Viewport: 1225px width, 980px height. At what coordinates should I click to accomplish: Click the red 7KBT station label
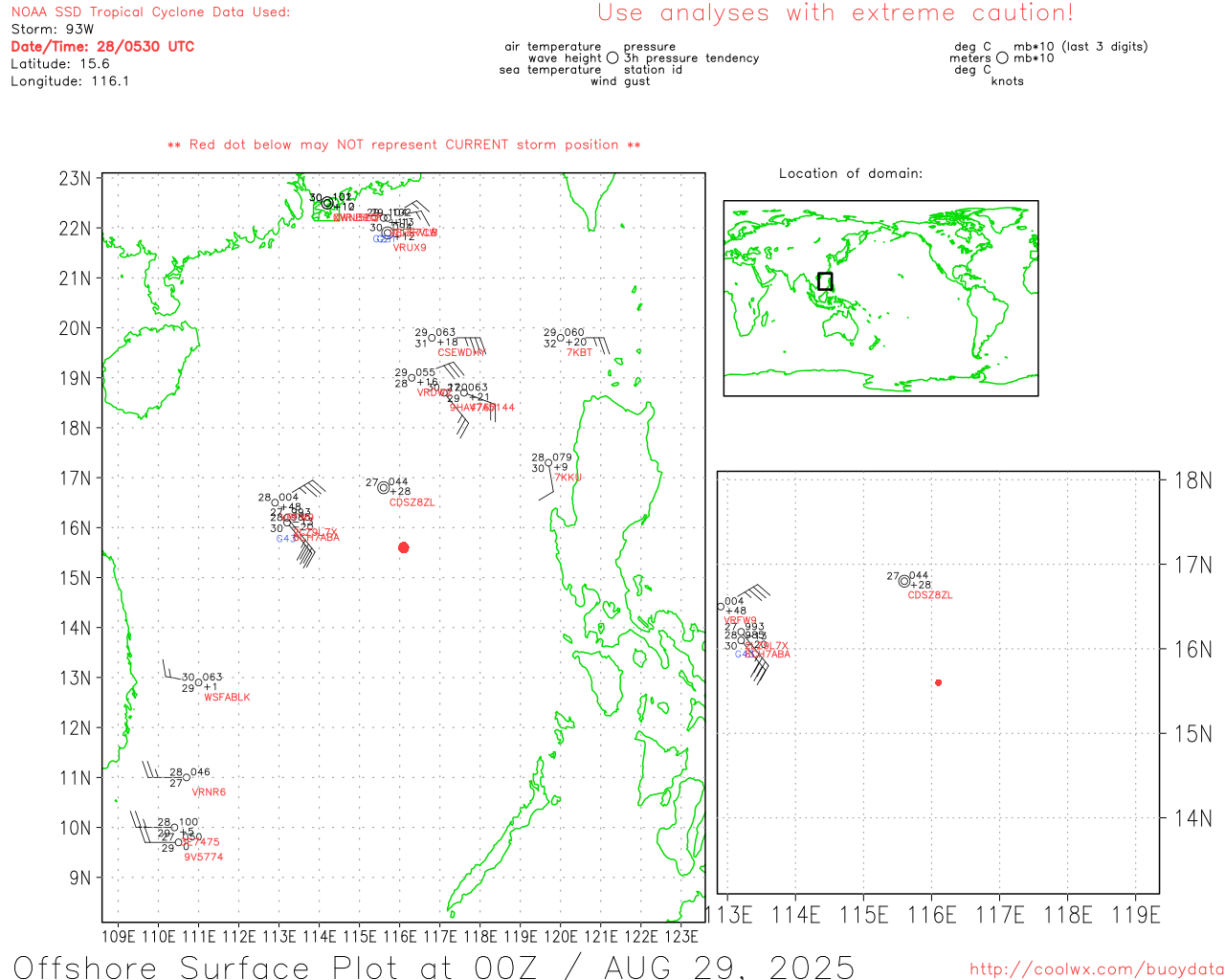point(580,352)
